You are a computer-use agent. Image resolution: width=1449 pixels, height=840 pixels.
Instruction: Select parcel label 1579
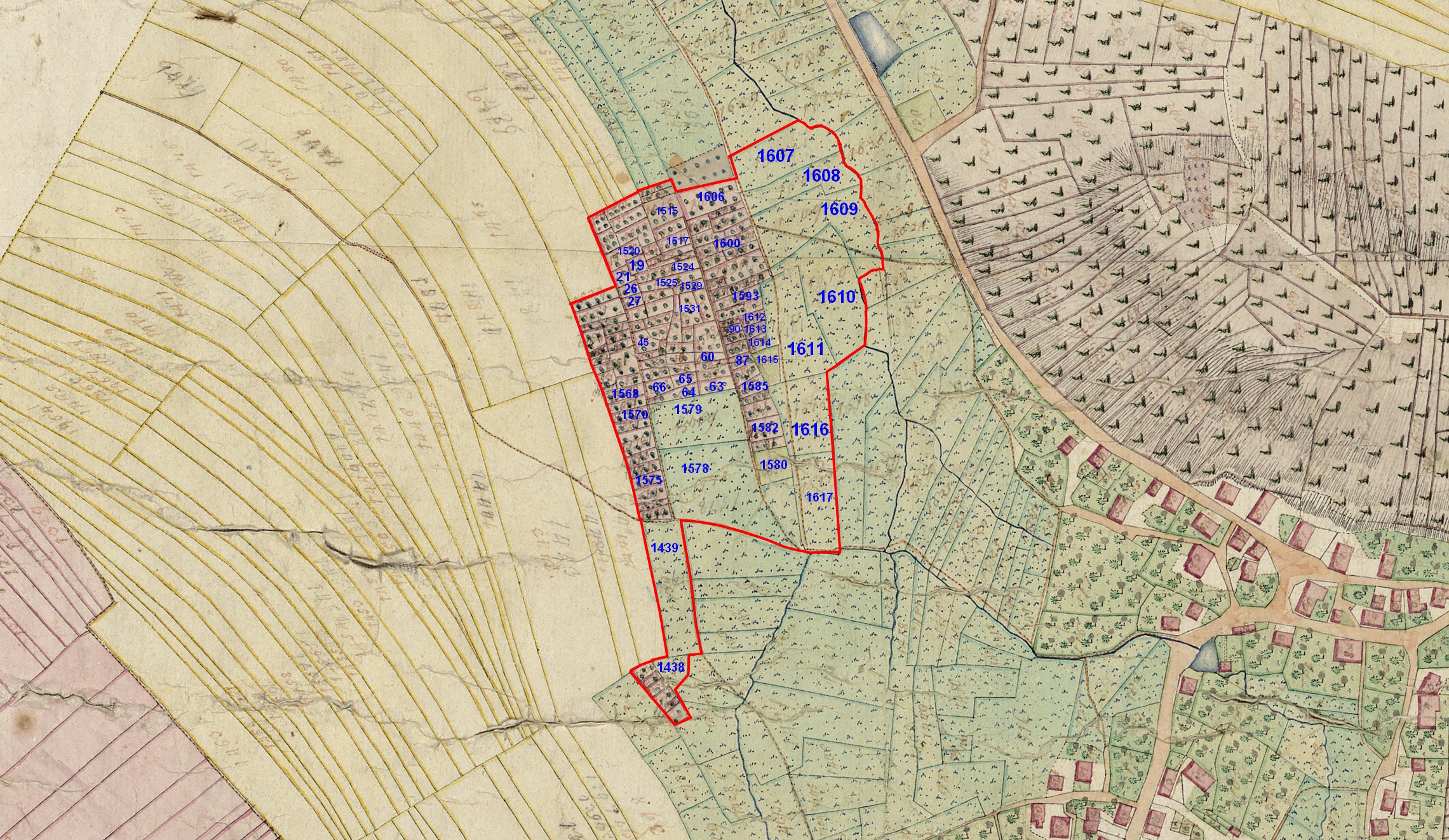click(x=687, y=410)
